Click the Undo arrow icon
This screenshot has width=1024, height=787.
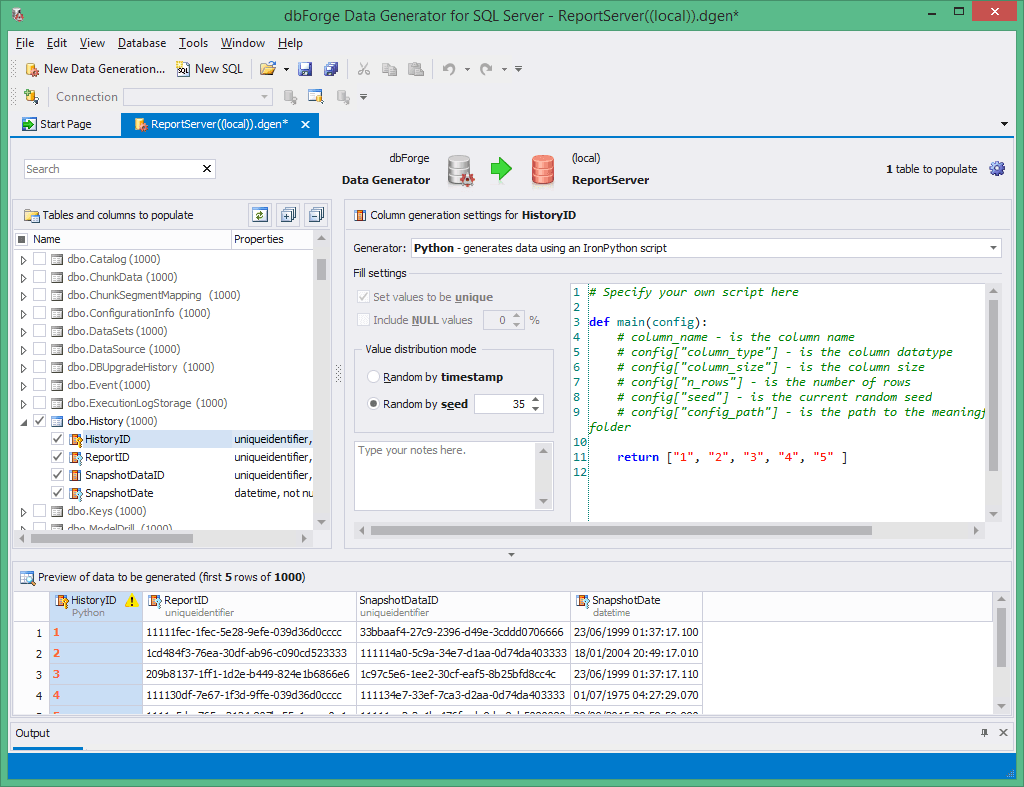449,69
